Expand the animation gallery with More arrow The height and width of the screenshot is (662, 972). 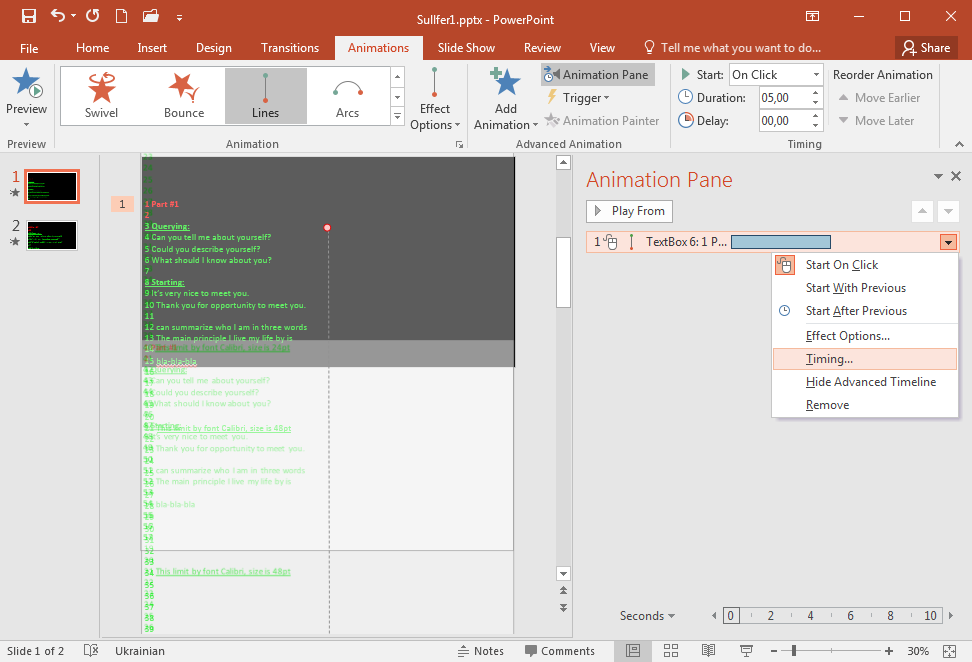(398, 116)
